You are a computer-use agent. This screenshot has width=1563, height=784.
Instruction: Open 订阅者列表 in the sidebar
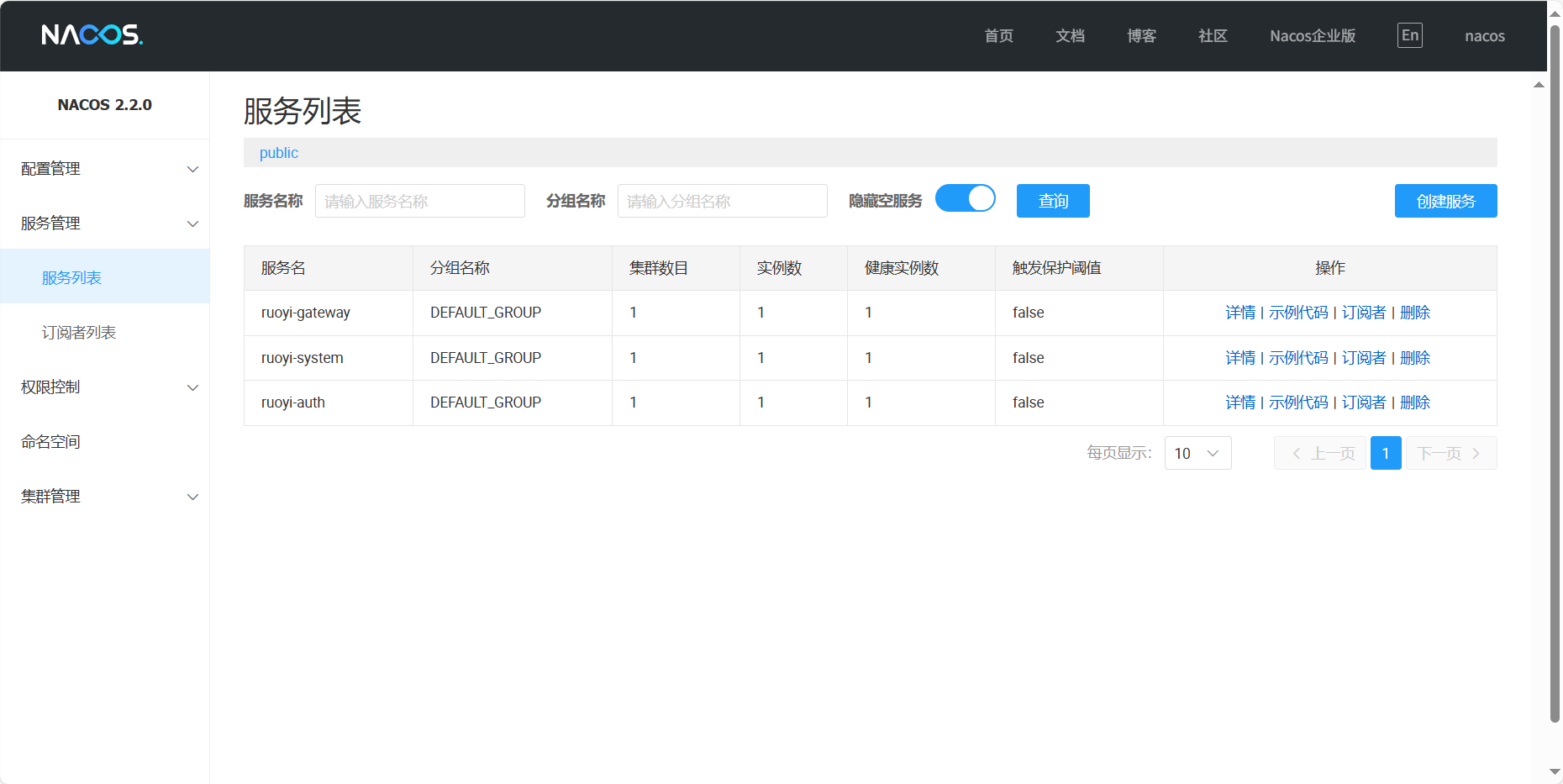coord(105,332)
